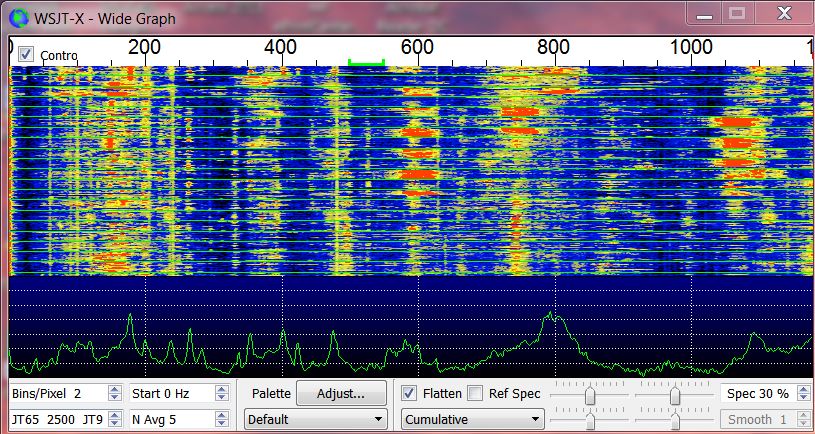Click the green JT65 receive marker on frequency scale

point(366,62)
